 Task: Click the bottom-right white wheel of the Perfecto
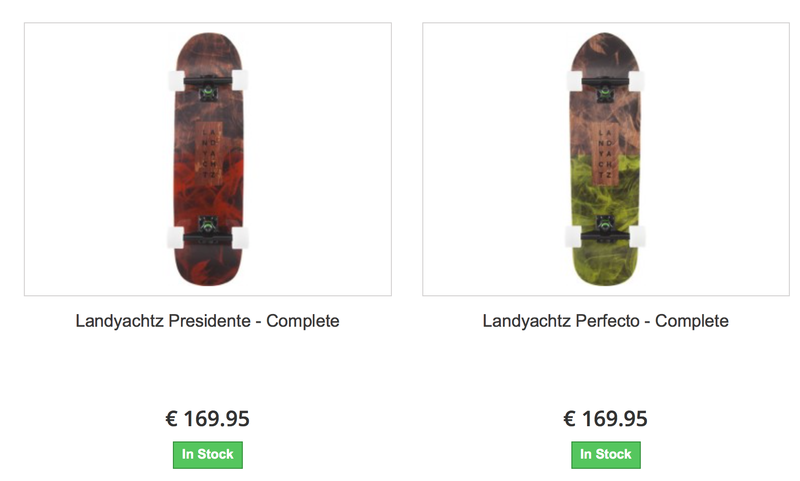tap(637, 237)
